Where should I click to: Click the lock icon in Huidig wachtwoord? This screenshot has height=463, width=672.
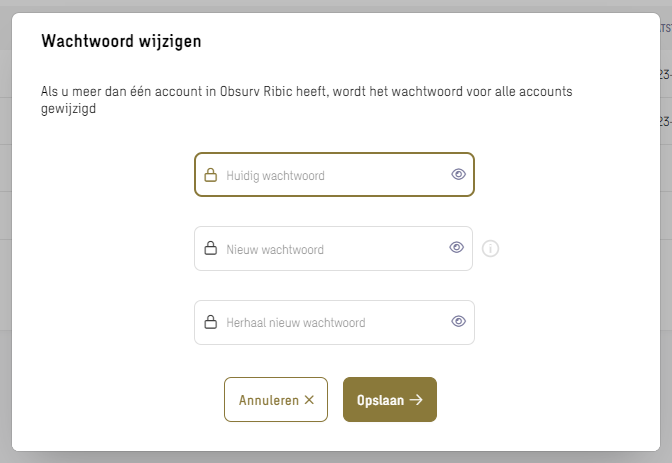[x=210, y=175]
